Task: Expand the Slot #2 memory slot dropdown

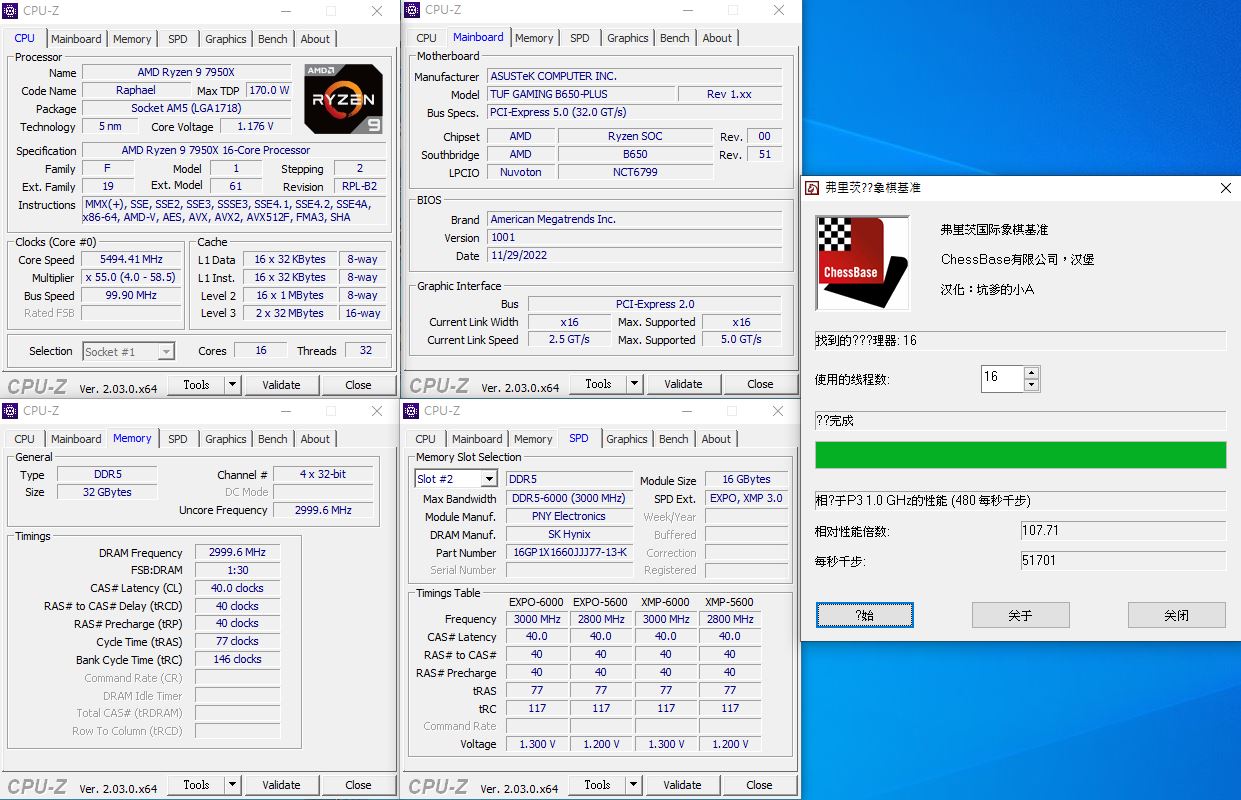Action: tap(489, 479)
